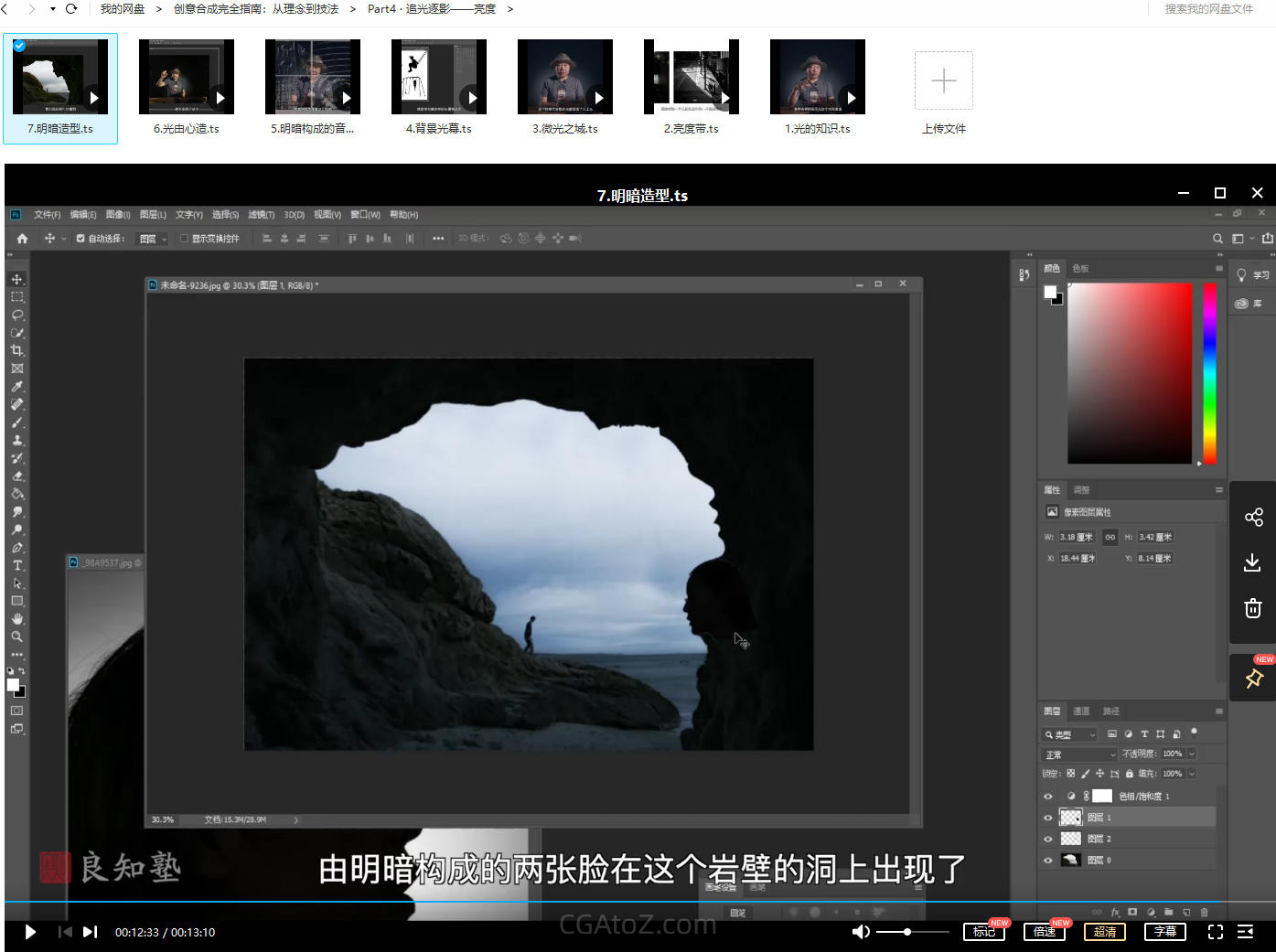The image size is (1276, 952).
Task: Click the 字幕 subtitle button
Action: pyautogui.click(x=1164, y=932)
